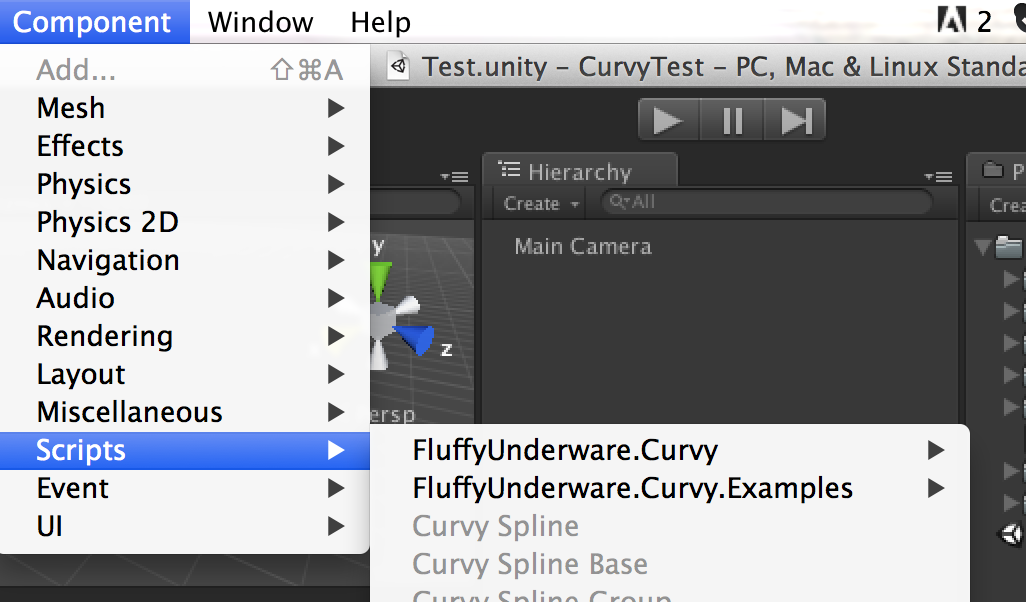The image size is (1026, 602).
Task: Click the Hierarchy search field
Action: pyautogui.click(x=766, y=202)
